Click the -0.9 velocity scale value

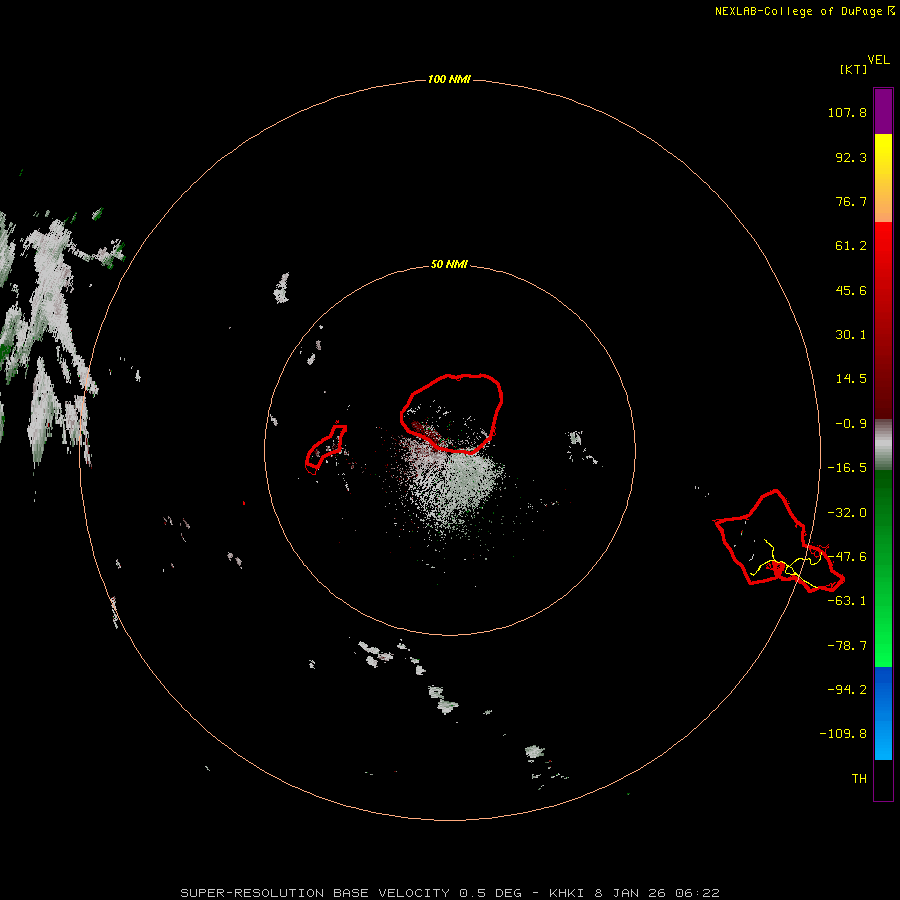pyautogui.click(x=851, y=424)
